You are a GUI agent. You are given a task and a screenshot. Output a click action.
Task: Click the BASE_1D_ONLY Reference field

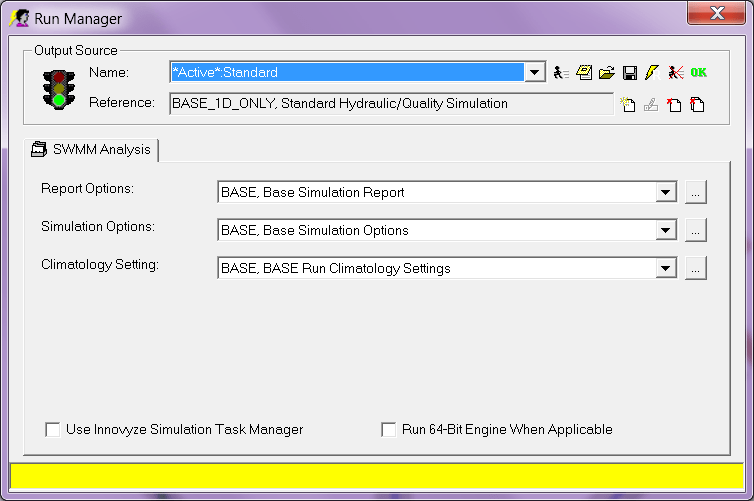[391, 104]
